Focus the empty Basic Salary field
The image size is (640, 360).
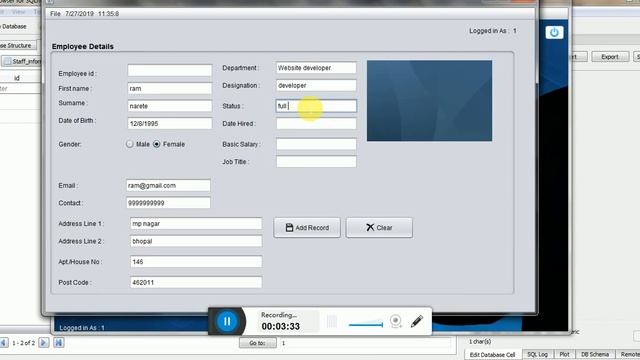point(316,144)
